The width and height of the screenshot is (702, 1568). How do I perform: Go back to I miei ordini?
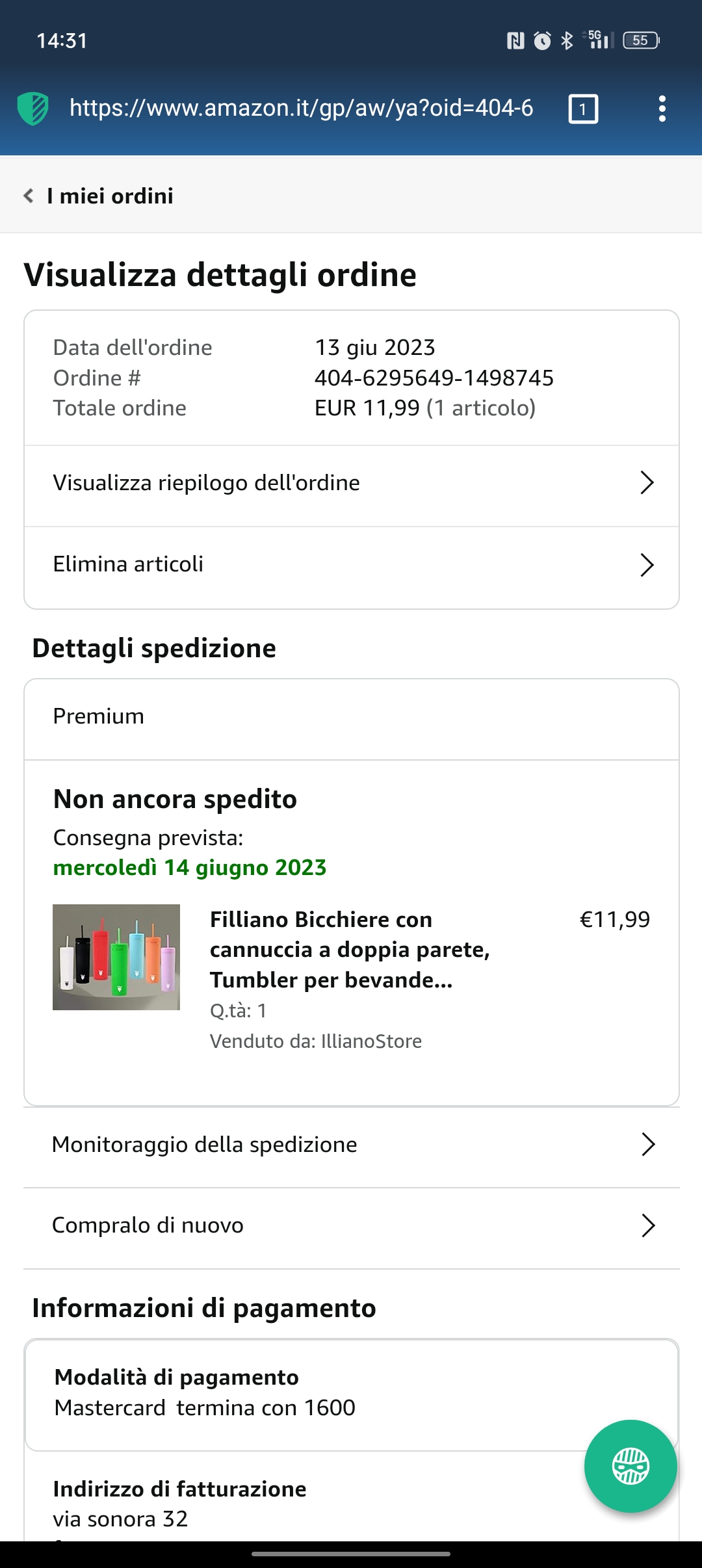pyautogui.click(x=110, y=196)
